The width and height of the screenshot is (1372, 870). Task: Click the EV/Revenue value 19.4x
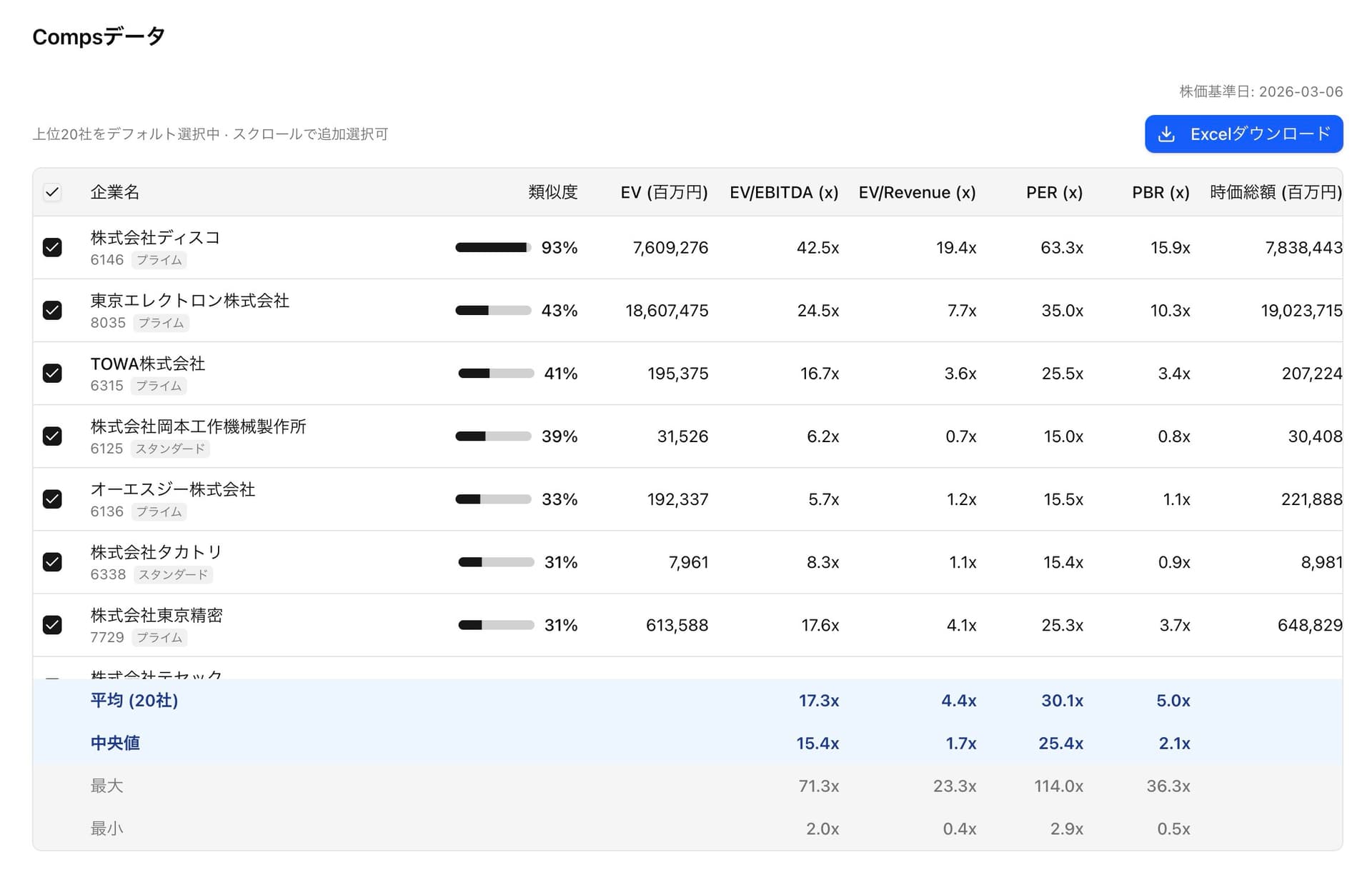[956, 248]
